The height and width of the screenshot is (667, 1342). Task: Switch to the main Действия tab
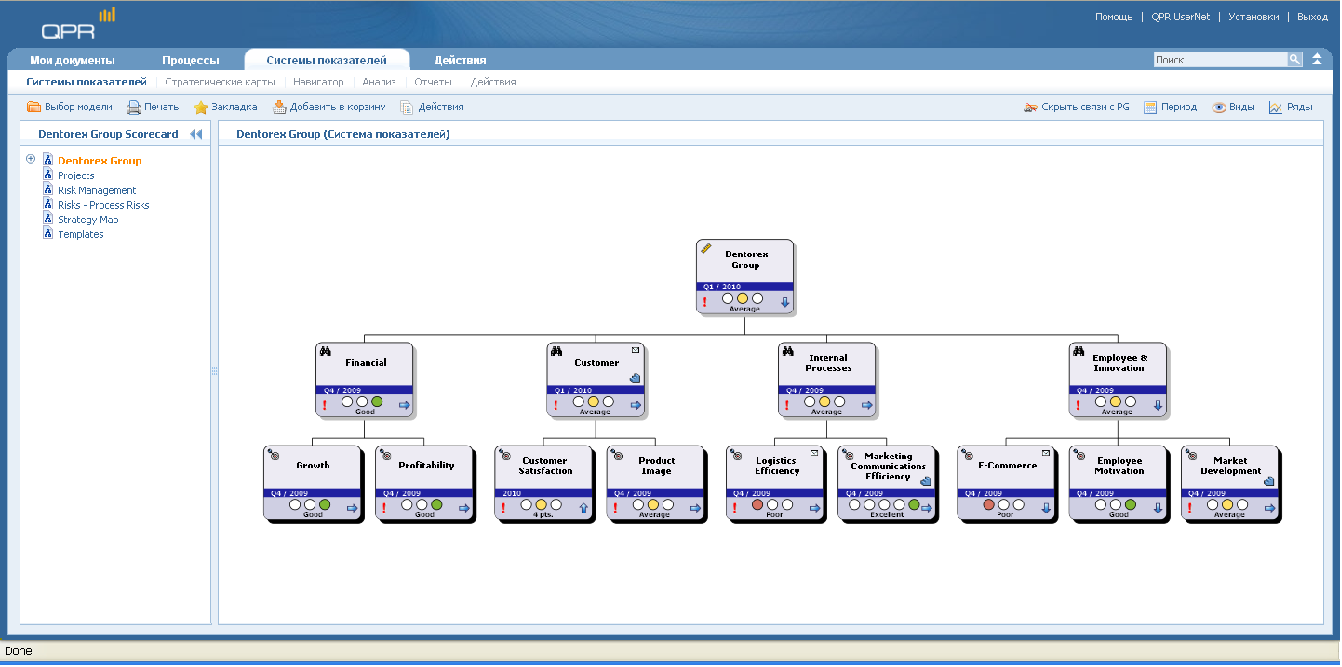pyautogui.click(x=461, y=60)
